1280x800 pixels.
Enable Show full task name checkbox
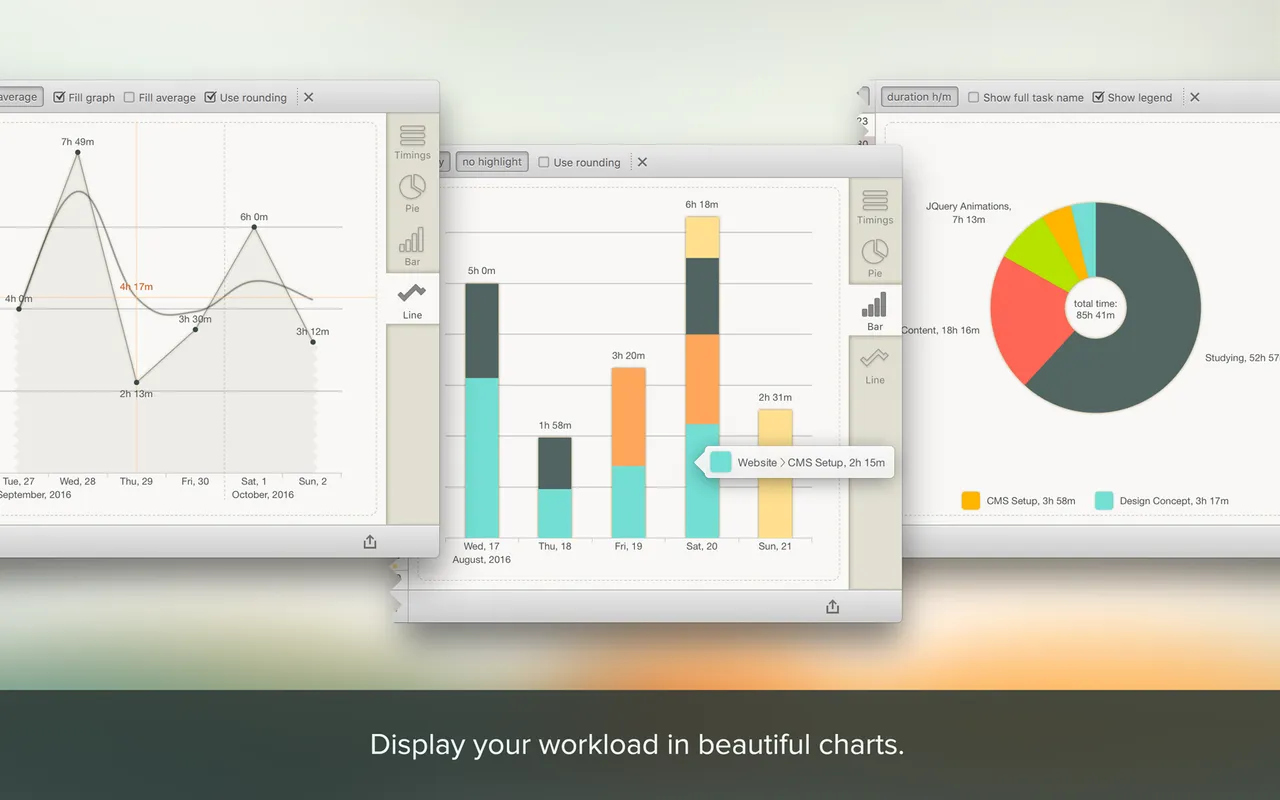[974, 97]
